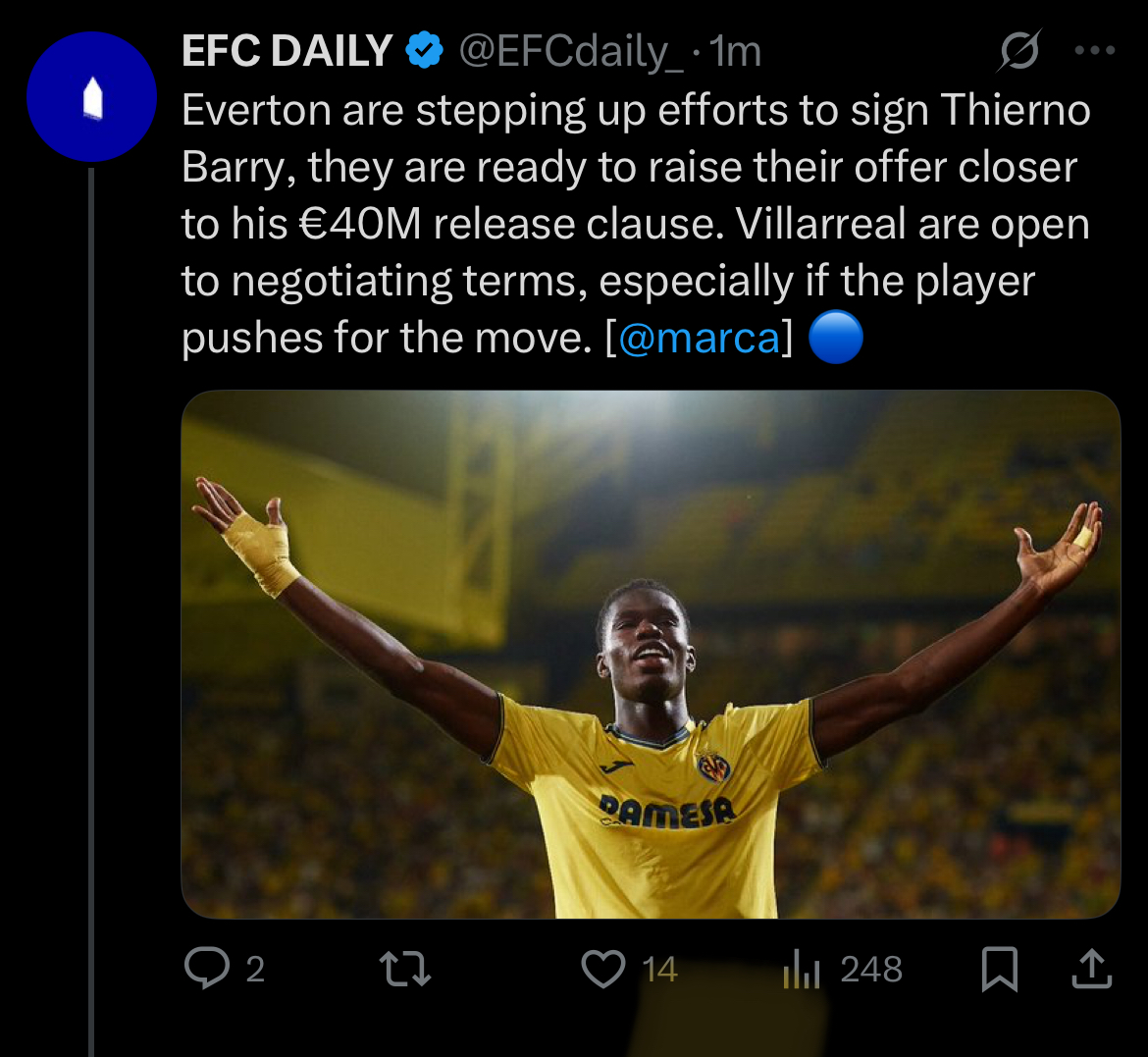Open the @EFCdaily_ handle
Screen dimensions: 1148x1057
point(571,51)
